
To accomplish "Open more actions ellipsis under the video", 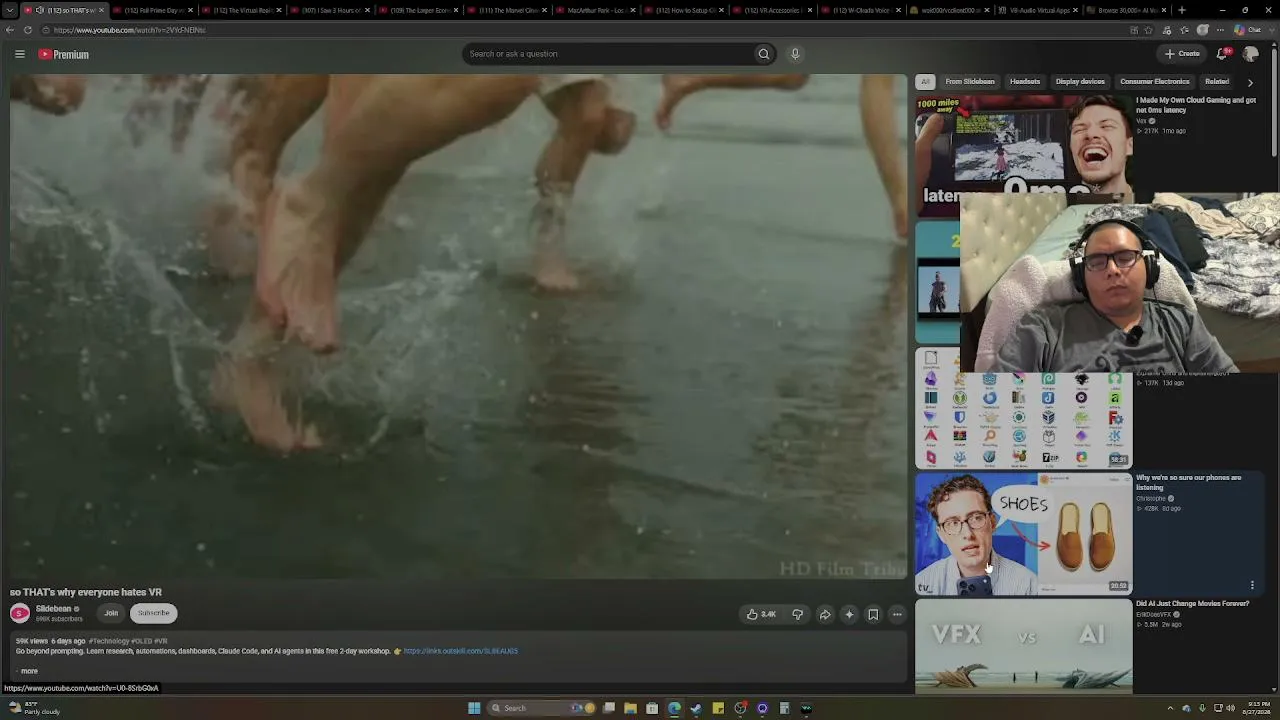I will point(897,614).
